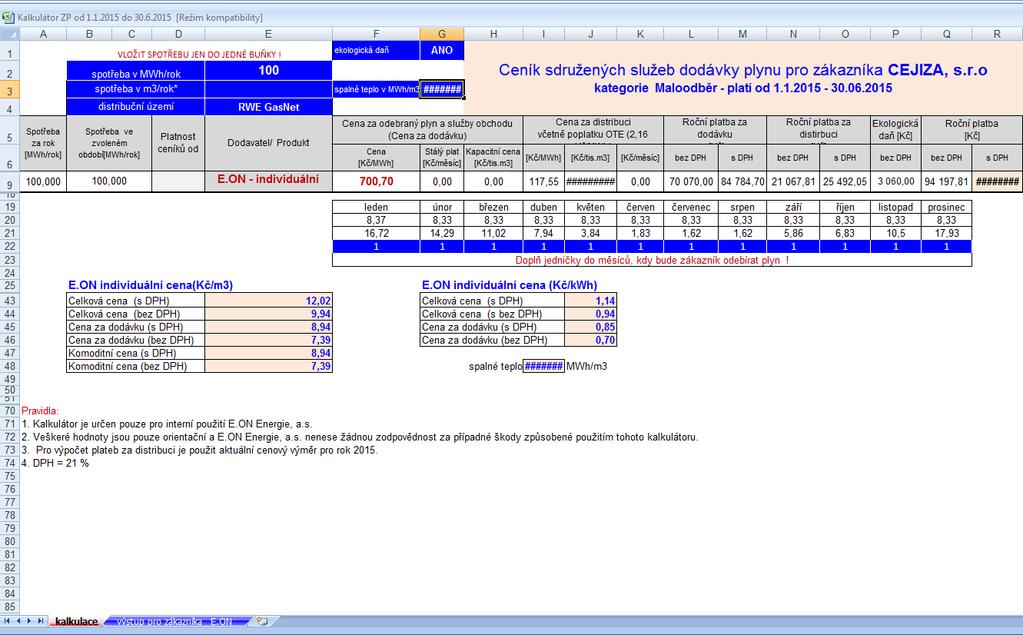
Task: Select row 70 header
Action: 10,411
